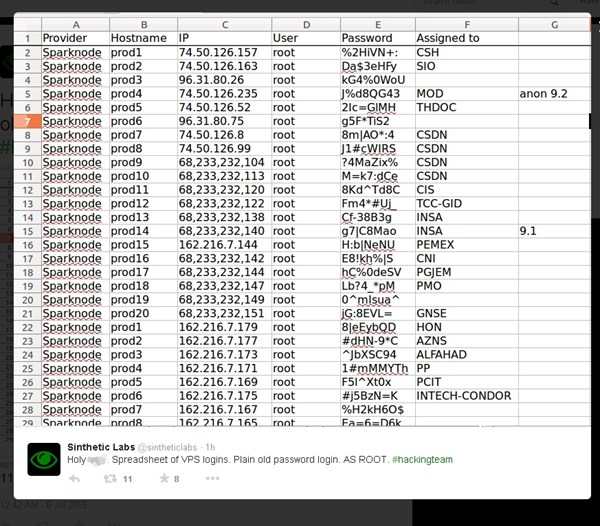Click the "Provider" header cell

[76, 38]
